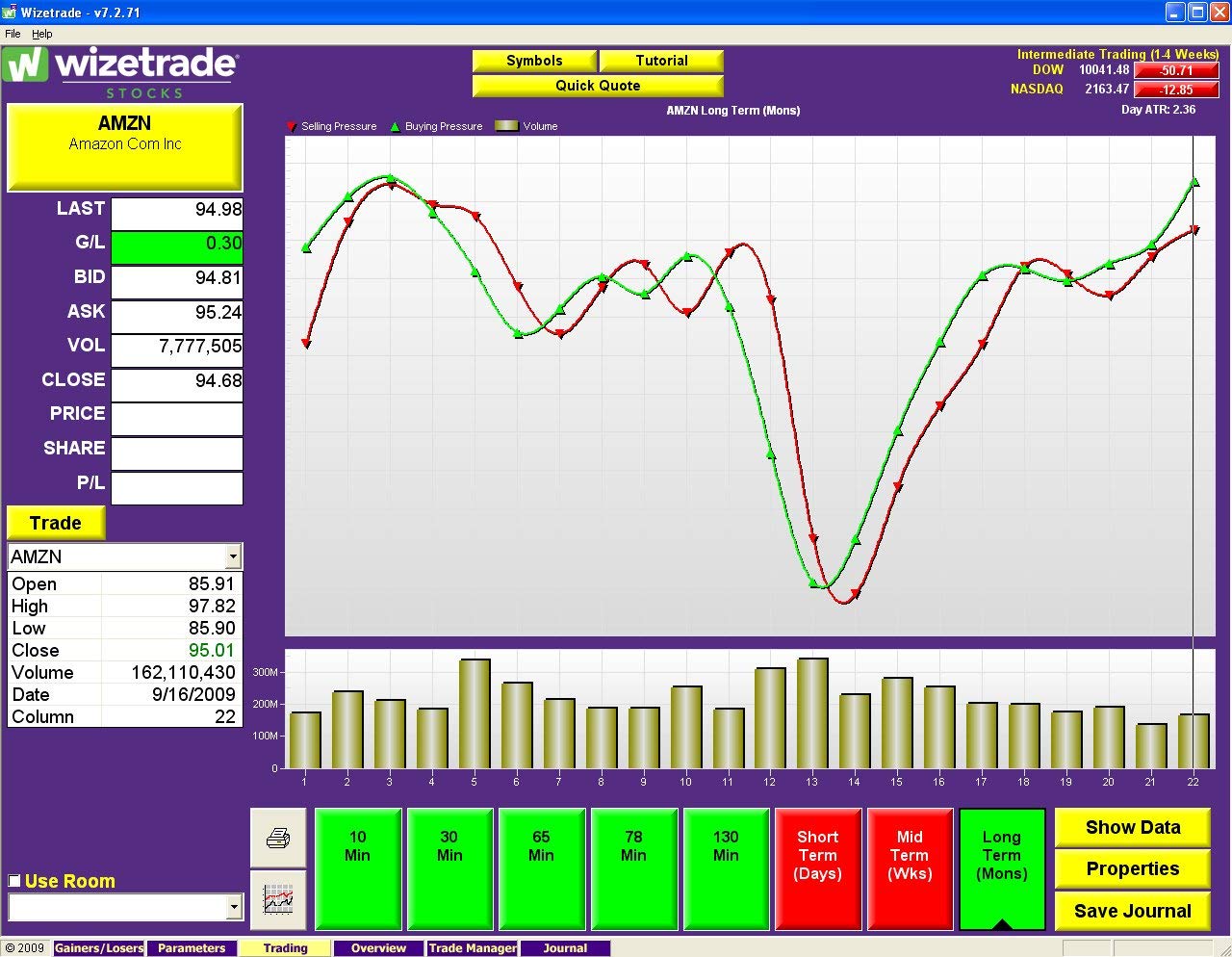Select the Long Term (Mons) button
This screenshot has height=957, width=1232.
point(1002,869)
